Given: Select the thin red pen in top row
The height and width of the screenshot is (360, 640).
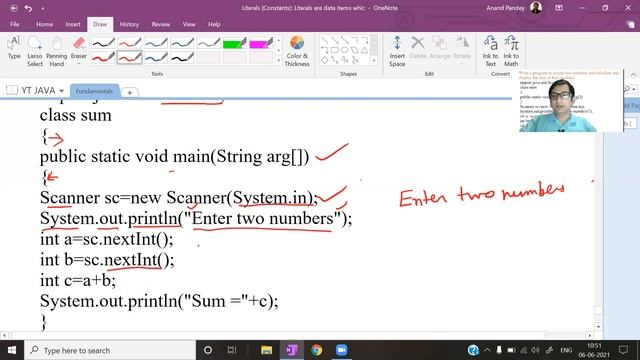Looking at the screenshot, I should [x=129, y=42].
